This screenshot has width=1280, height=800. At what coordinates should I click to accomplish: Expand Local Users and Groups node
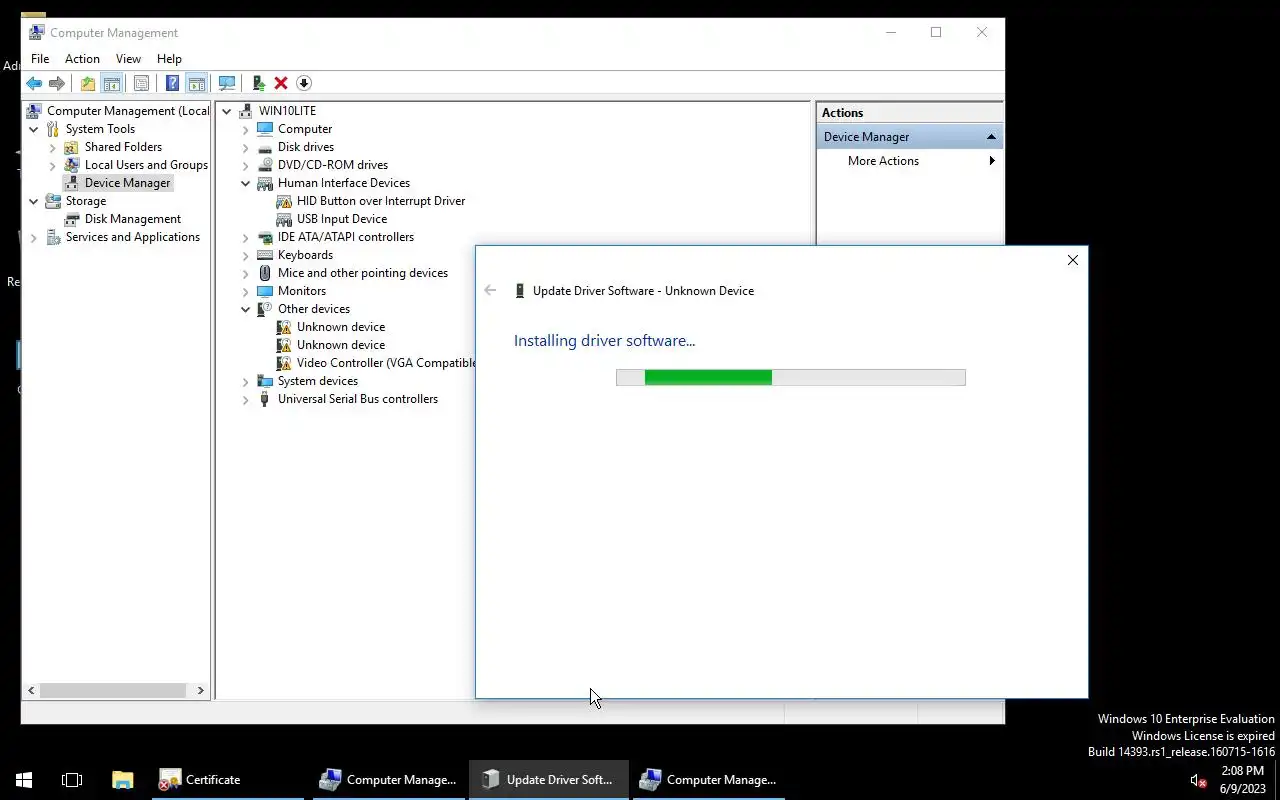(x=53, y=165)
